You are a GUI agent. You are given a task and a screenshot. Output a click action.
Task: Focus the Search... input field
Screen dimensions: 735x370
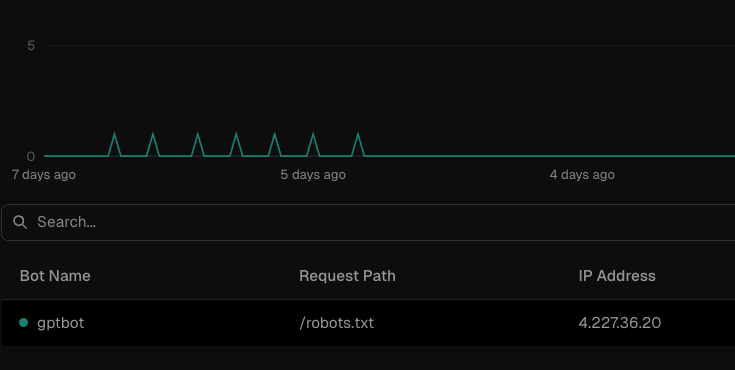(x=368, y=222)
